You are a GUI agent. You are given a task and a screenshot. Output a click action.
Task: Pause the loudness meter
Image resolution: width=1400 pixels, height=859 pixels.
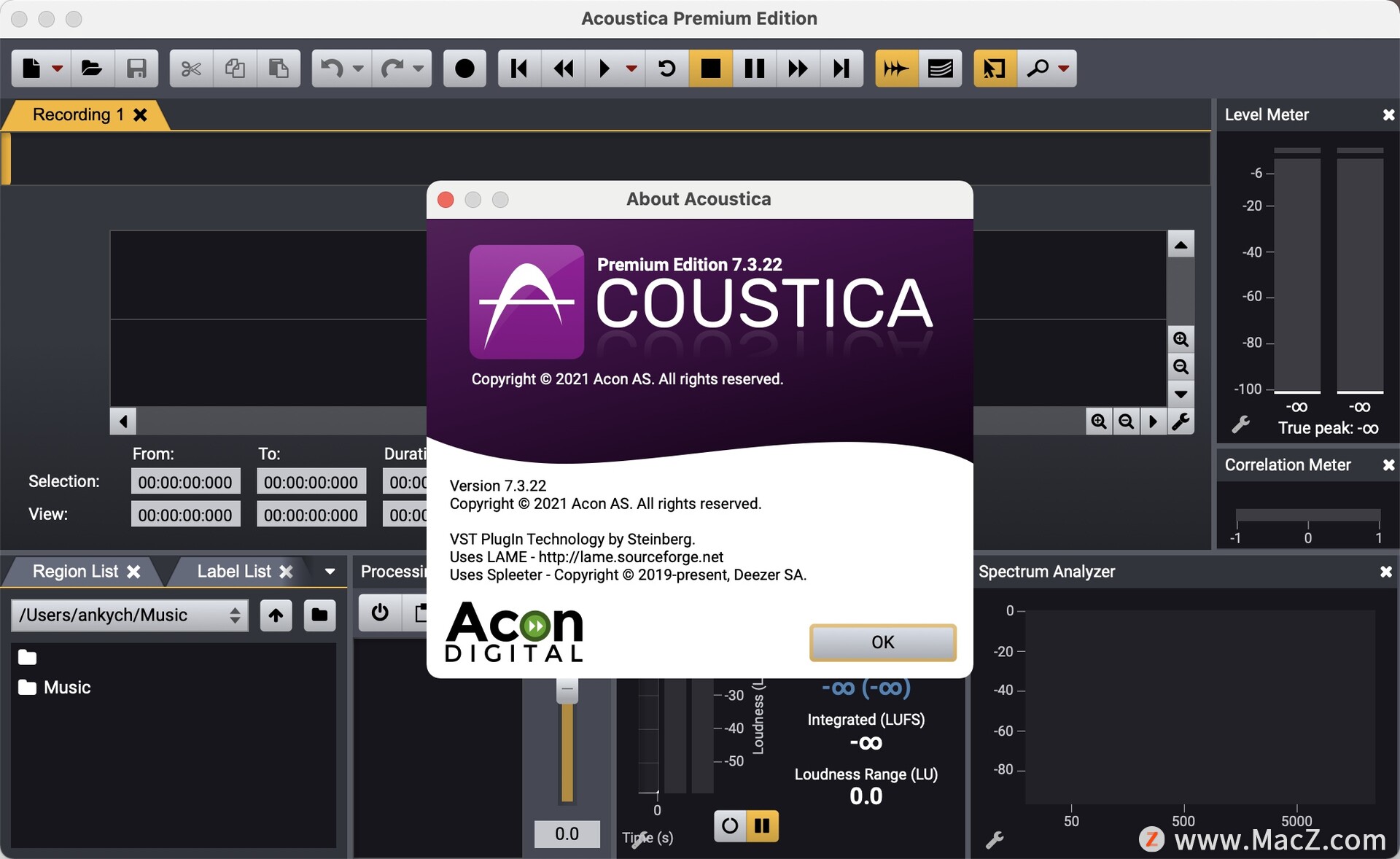click(762, 825)
